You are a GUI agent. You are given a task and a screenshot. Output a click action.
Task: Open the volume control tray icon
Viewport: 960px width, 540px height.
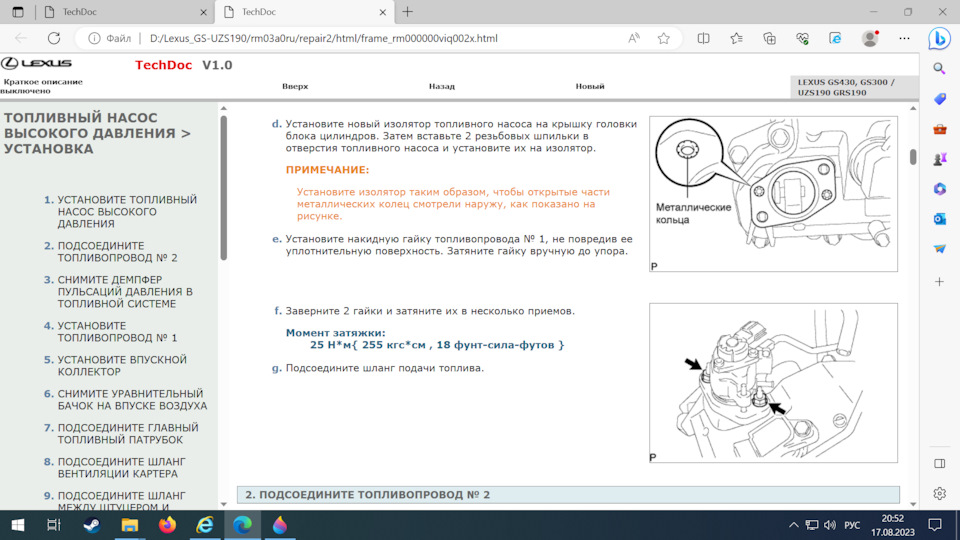[x=830, y=525]
